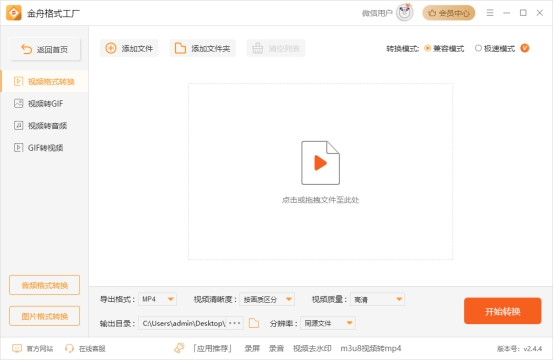
Task: Open the 分辨率 同原文件 dropdown
Action: tap(328, 323)
